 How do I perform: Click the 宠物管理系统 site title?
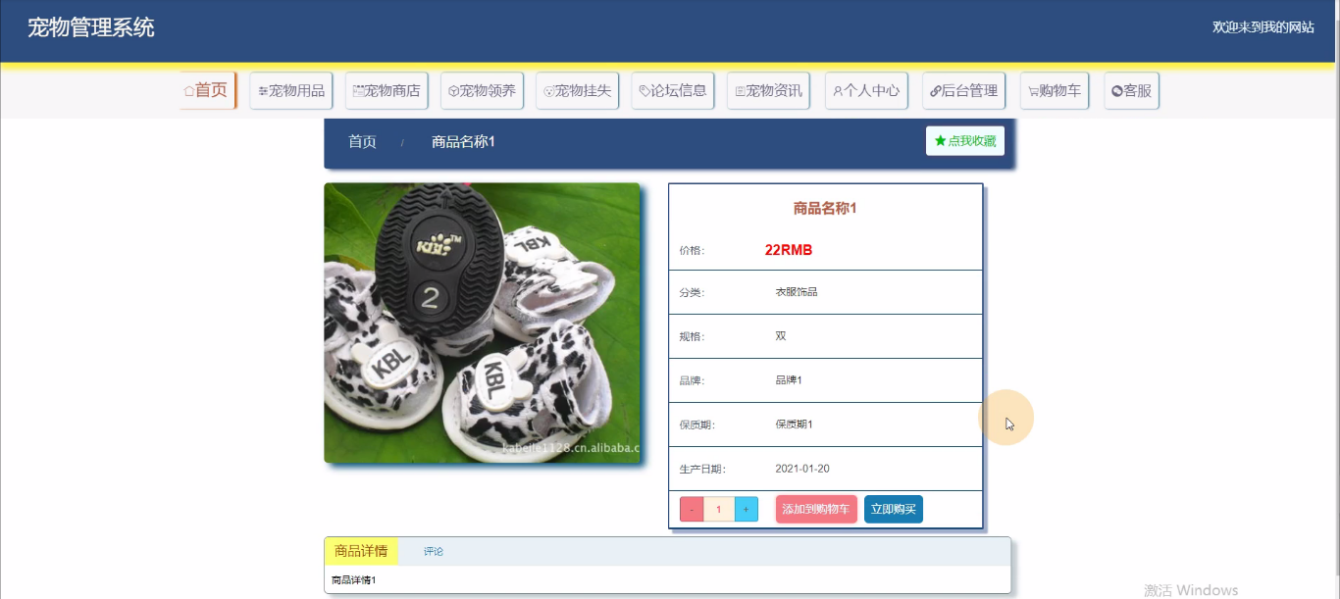tap(91, 28)
